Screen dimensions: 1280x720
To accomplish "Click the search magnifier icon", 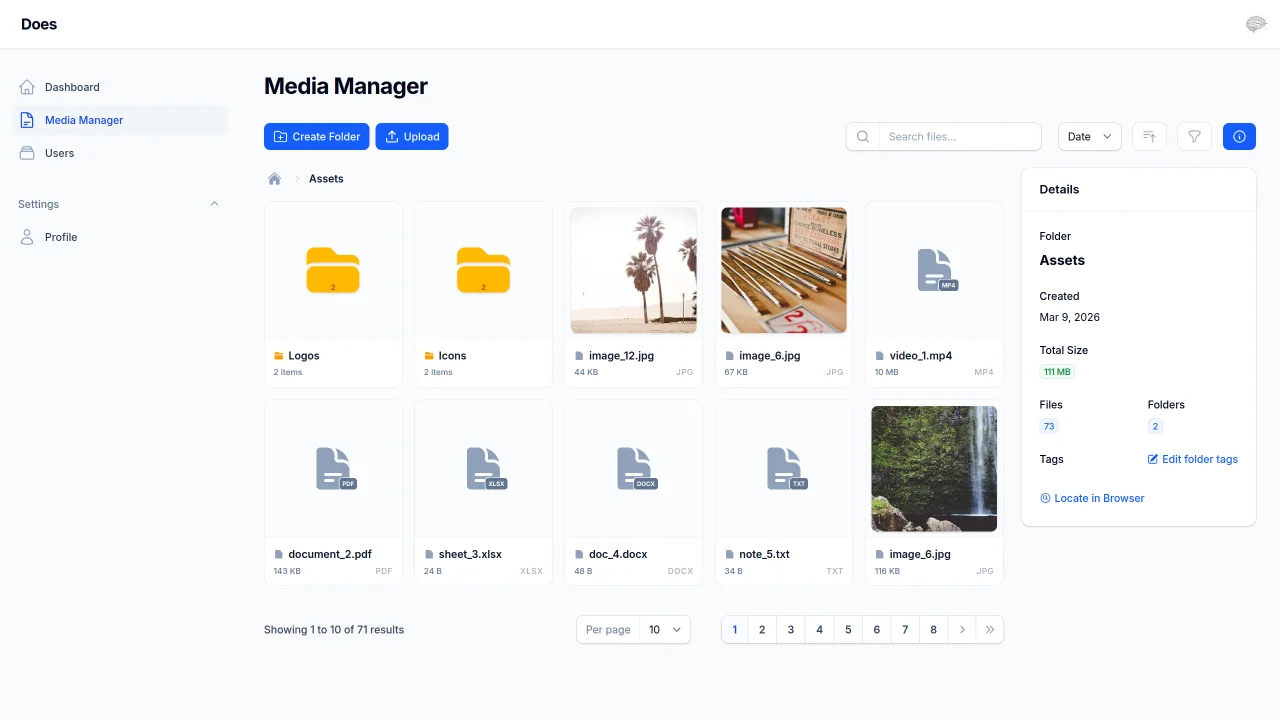I will (x=862, y=136).
